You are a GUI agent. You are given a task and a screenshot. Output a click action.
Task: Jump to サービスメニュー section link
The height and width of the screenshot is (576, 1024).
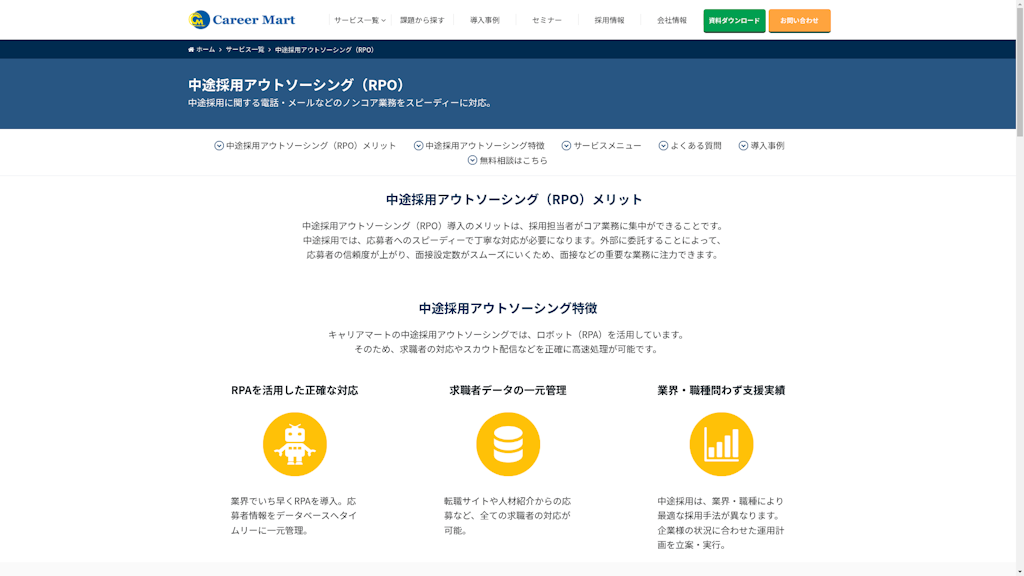click(607, 146)
